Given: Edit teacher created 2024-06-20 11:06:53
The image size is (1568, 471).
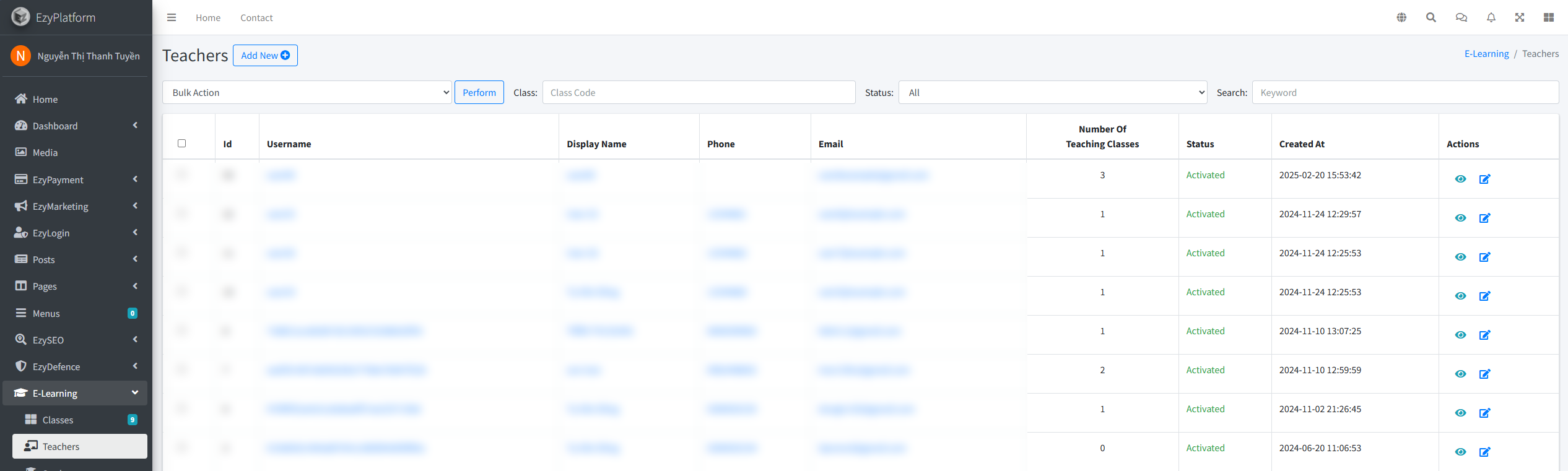Looking at the screenshot, I should 1484,452.
